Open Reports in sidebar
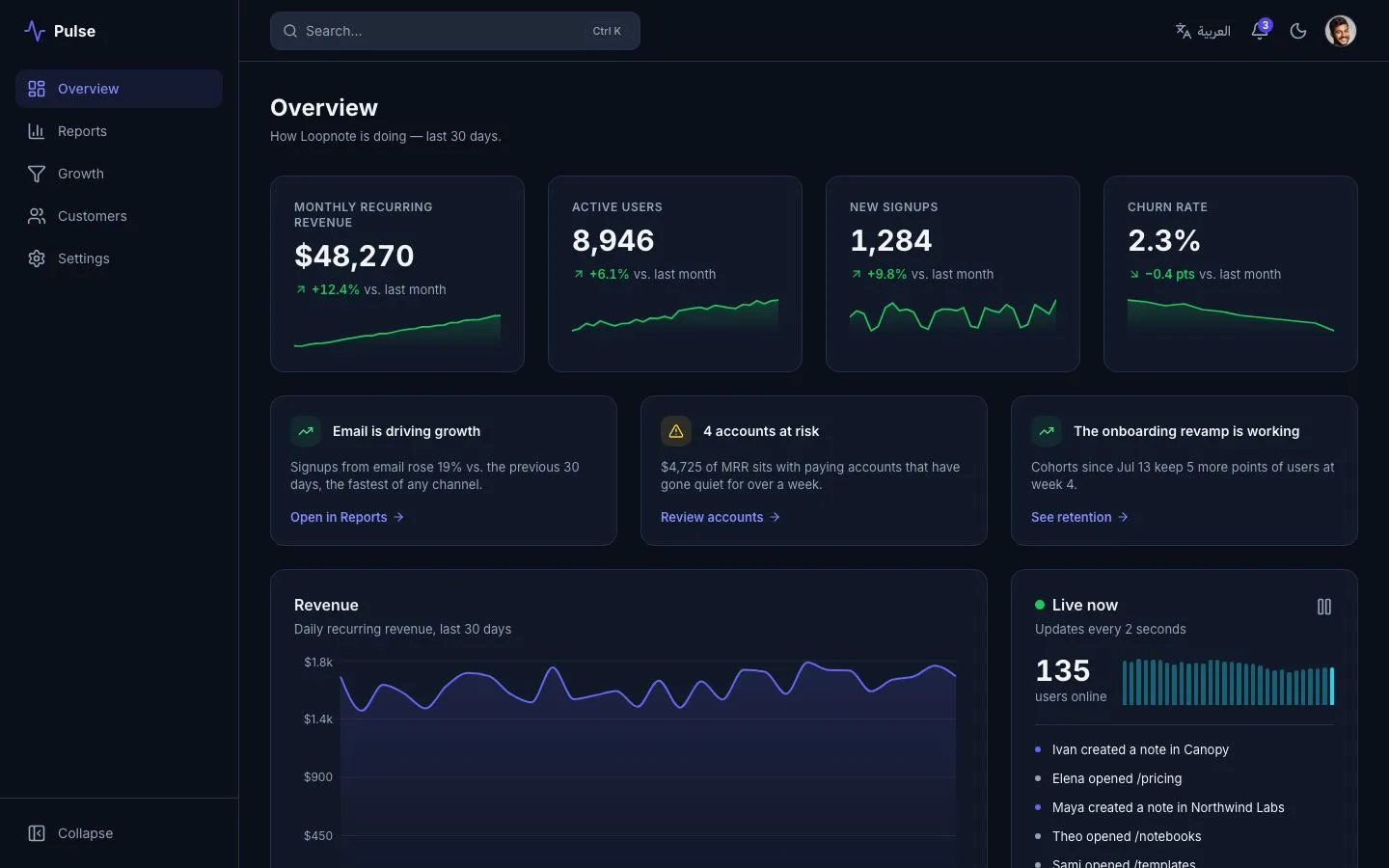This screenshot has width=1389, height=868. (x=119, y=131)
